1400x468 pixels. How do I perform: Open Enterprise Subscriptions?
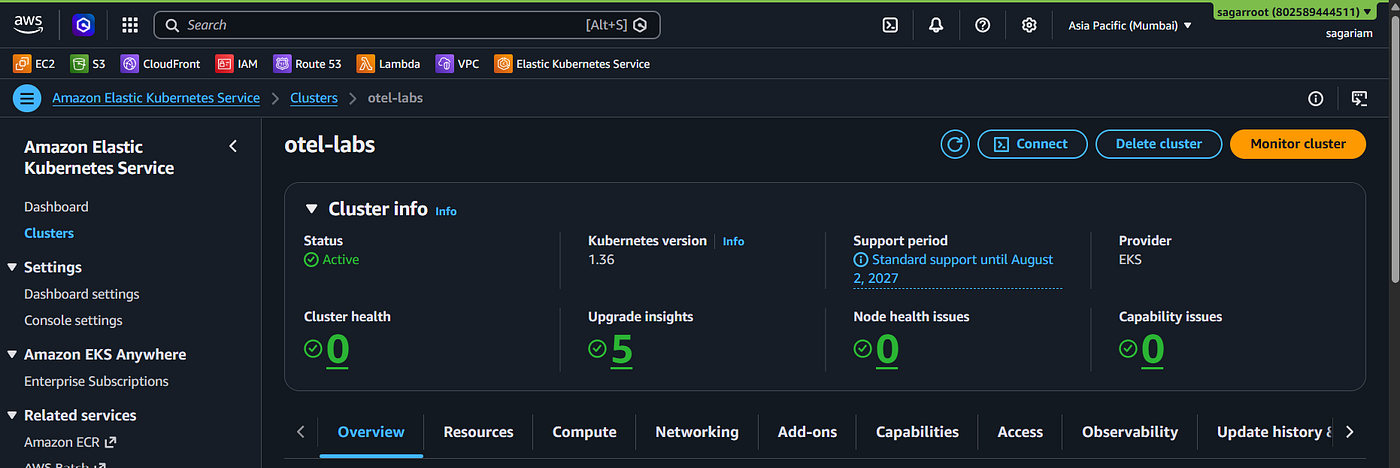point(96,381)
